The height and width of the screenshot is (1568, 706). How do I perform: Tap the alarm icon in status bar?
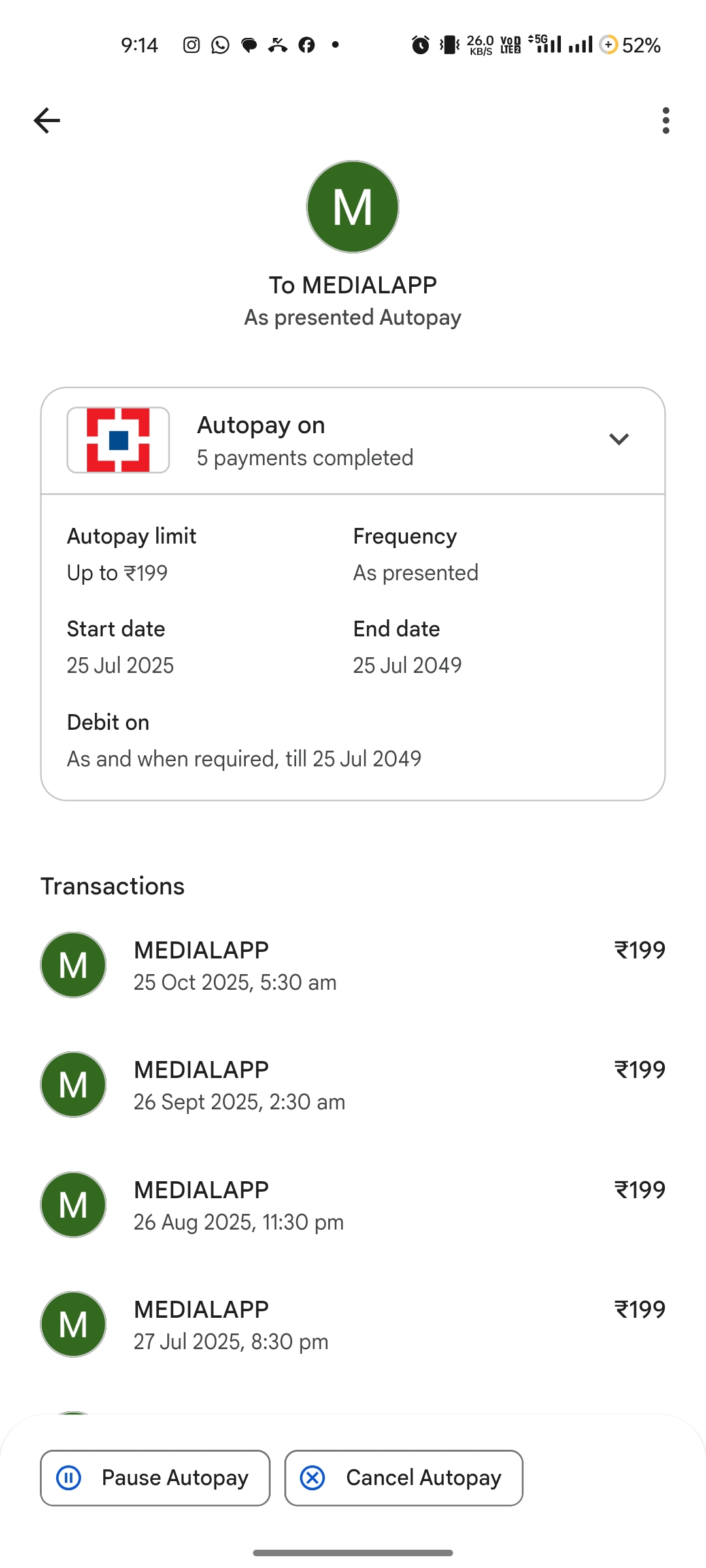click(420, 45)
